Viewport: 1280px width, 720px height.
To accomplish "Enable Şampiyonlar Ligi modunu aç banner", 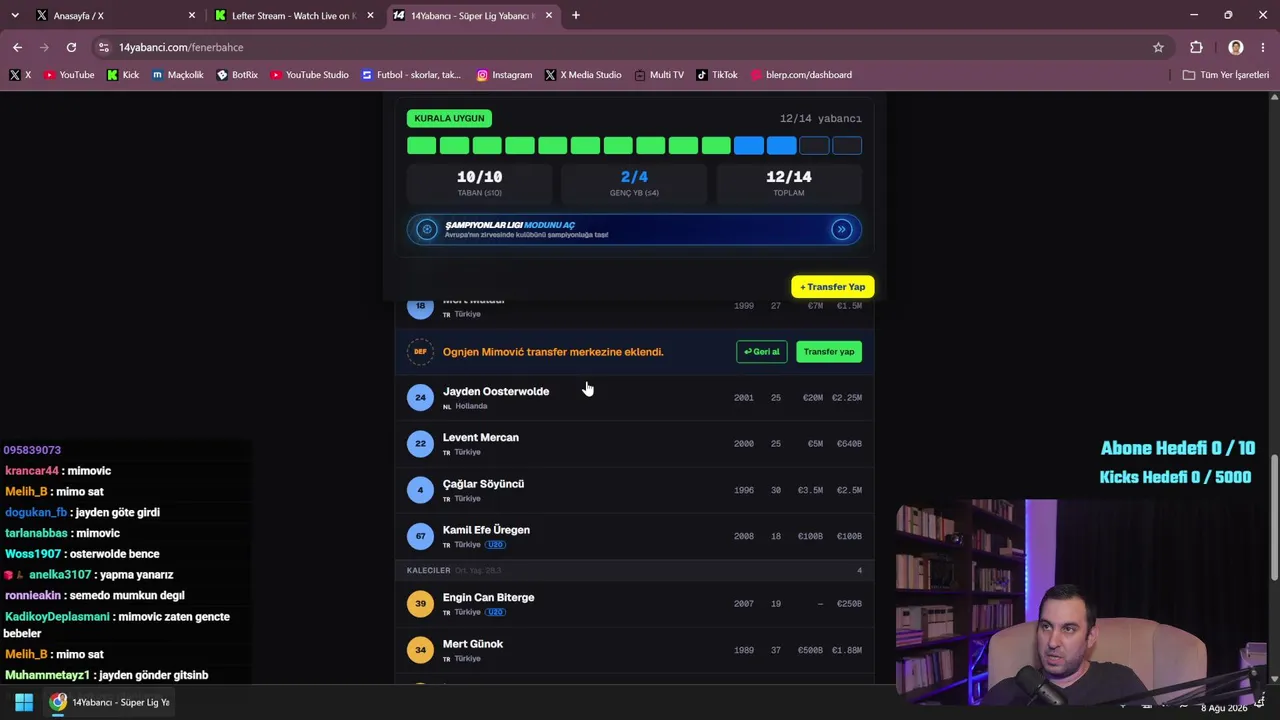I will (634, 230).
